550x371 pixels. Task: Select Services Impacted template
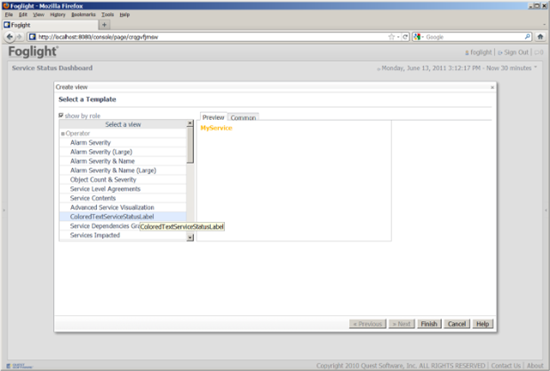point(123,235)
